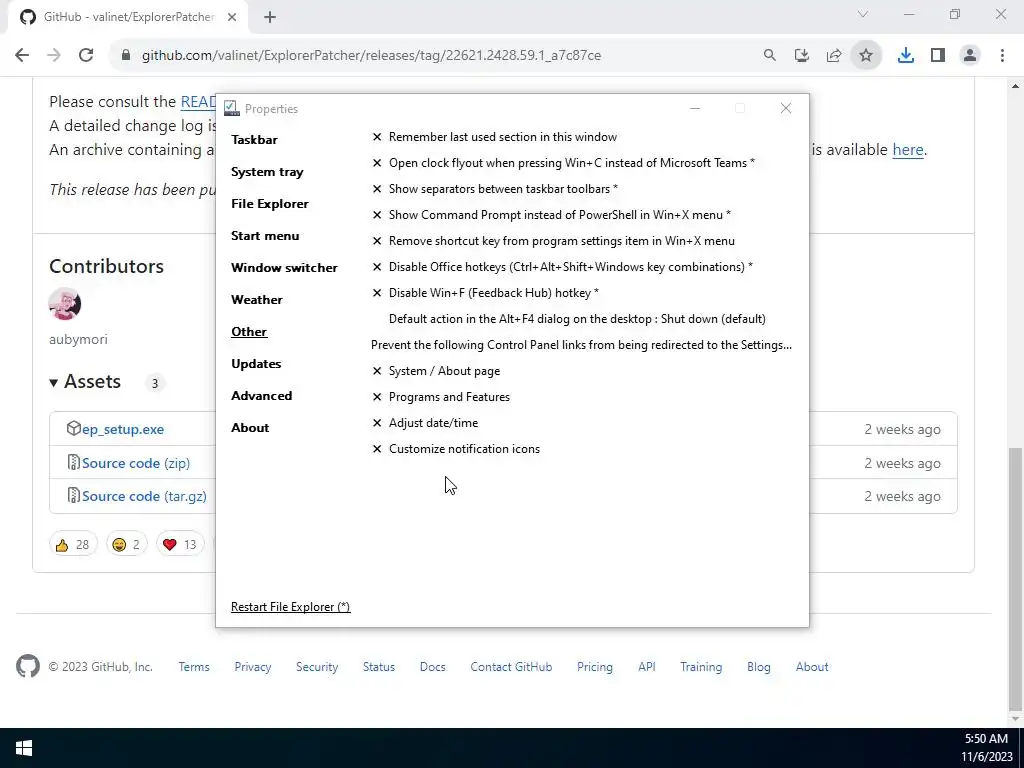Toggle Show Command Prompt instead of PowerShell
This screenshot has height=768, width=1024.
[551, 215]
